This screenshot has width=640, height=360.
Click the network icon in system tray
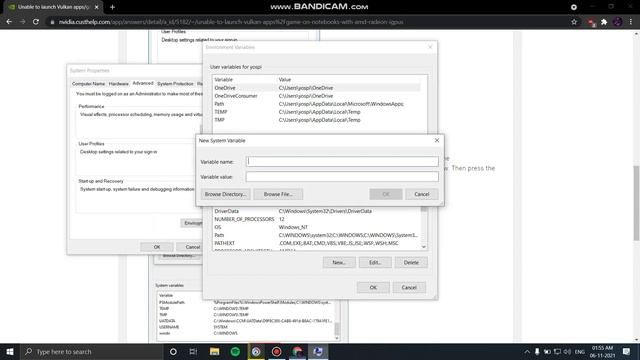pyautogui.click(x=557, y=352)
